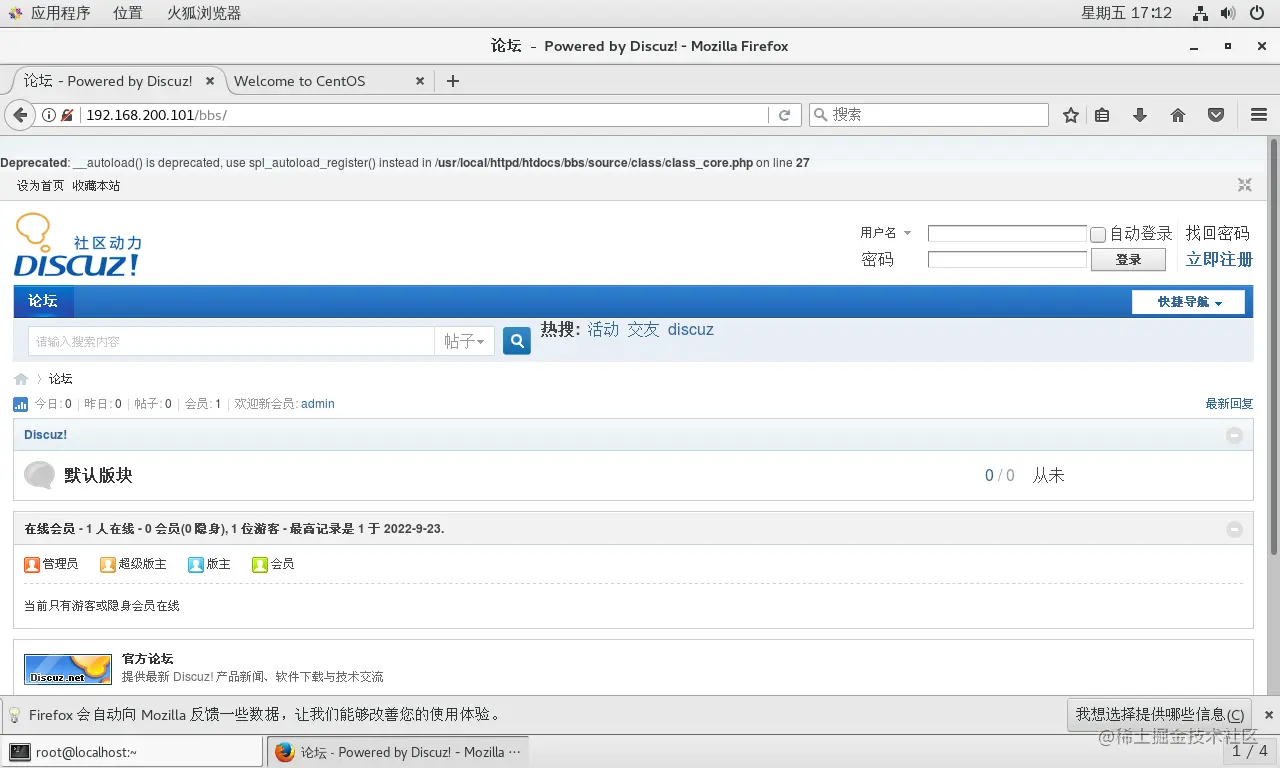Switch to root@localhost terminal in taskbar

[x=133, y=752]
